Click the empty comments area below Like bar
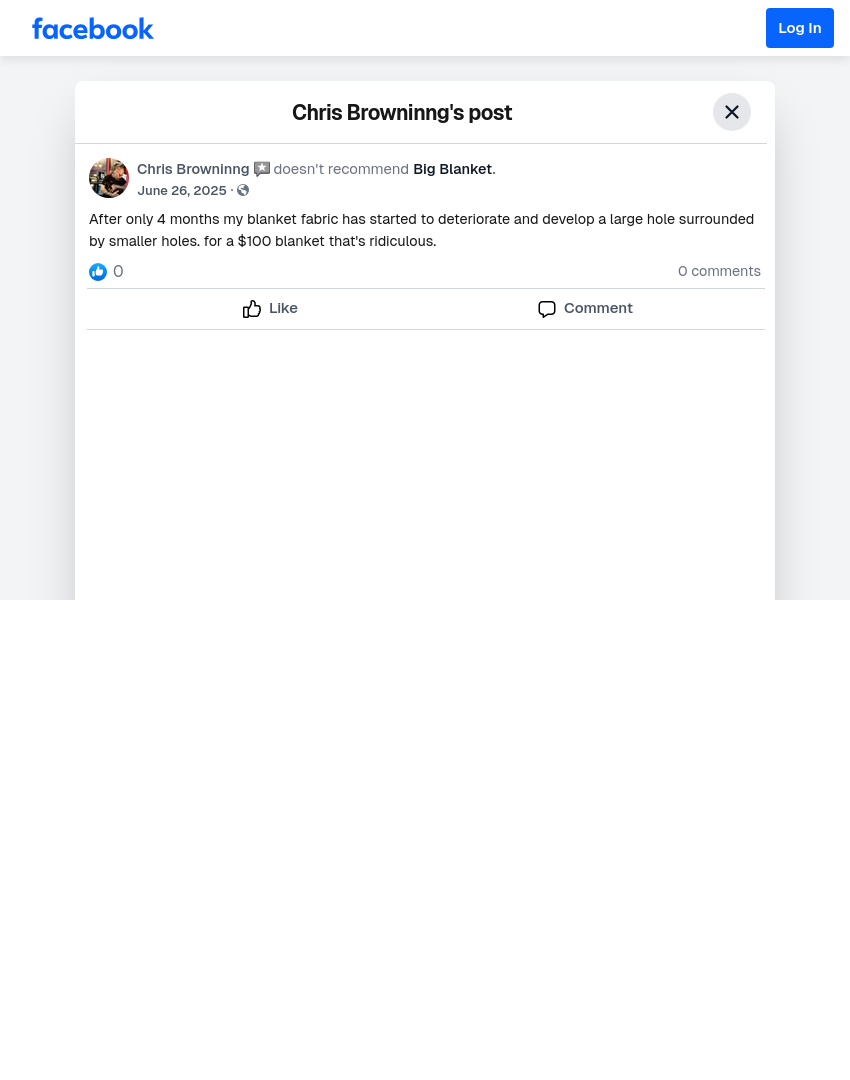Viewport: 850px width, 1080px height. pos(425,464)
